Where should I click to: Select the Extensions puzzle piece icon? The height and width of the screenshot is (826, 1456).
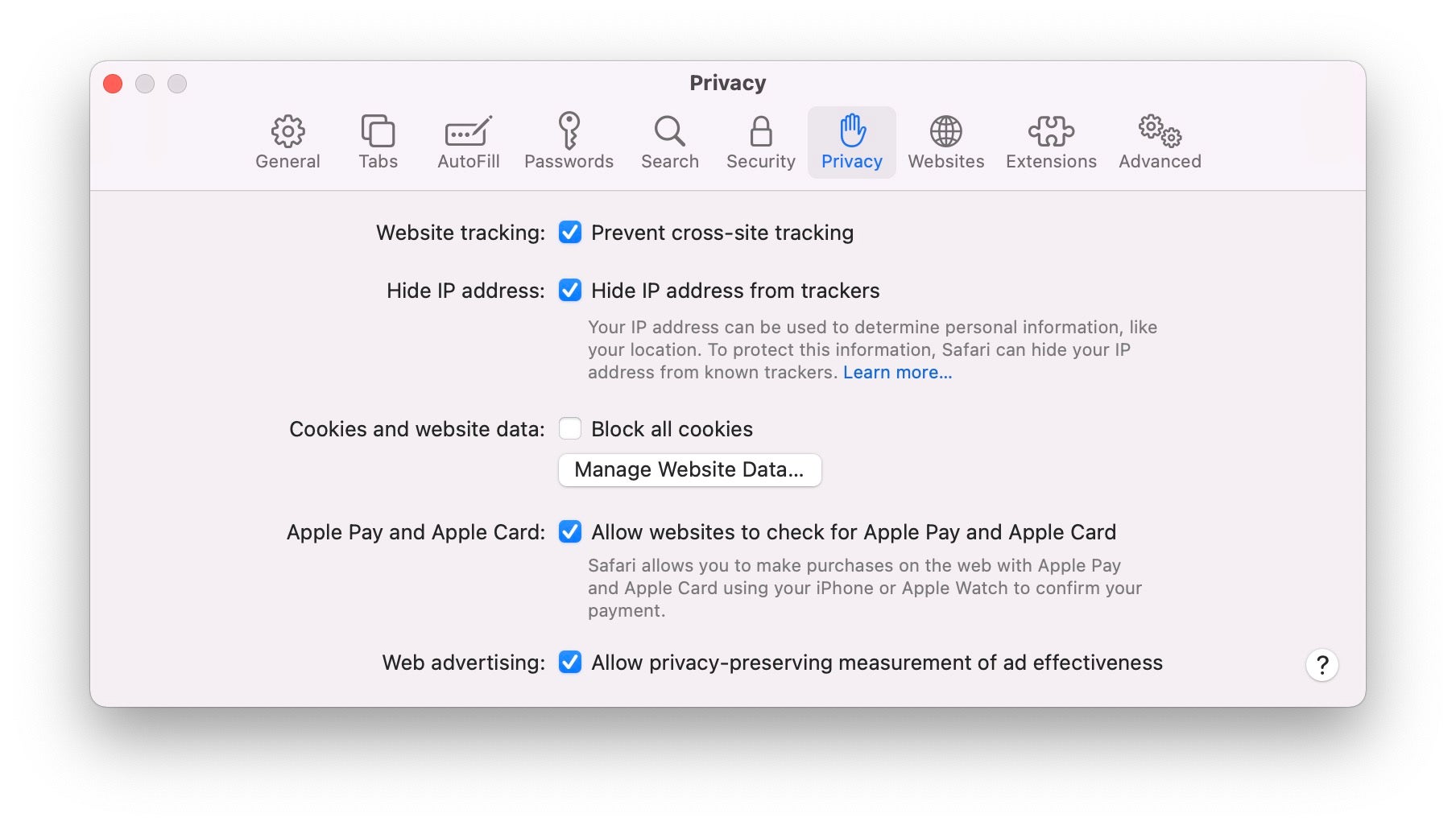[x=1051, y=132]
